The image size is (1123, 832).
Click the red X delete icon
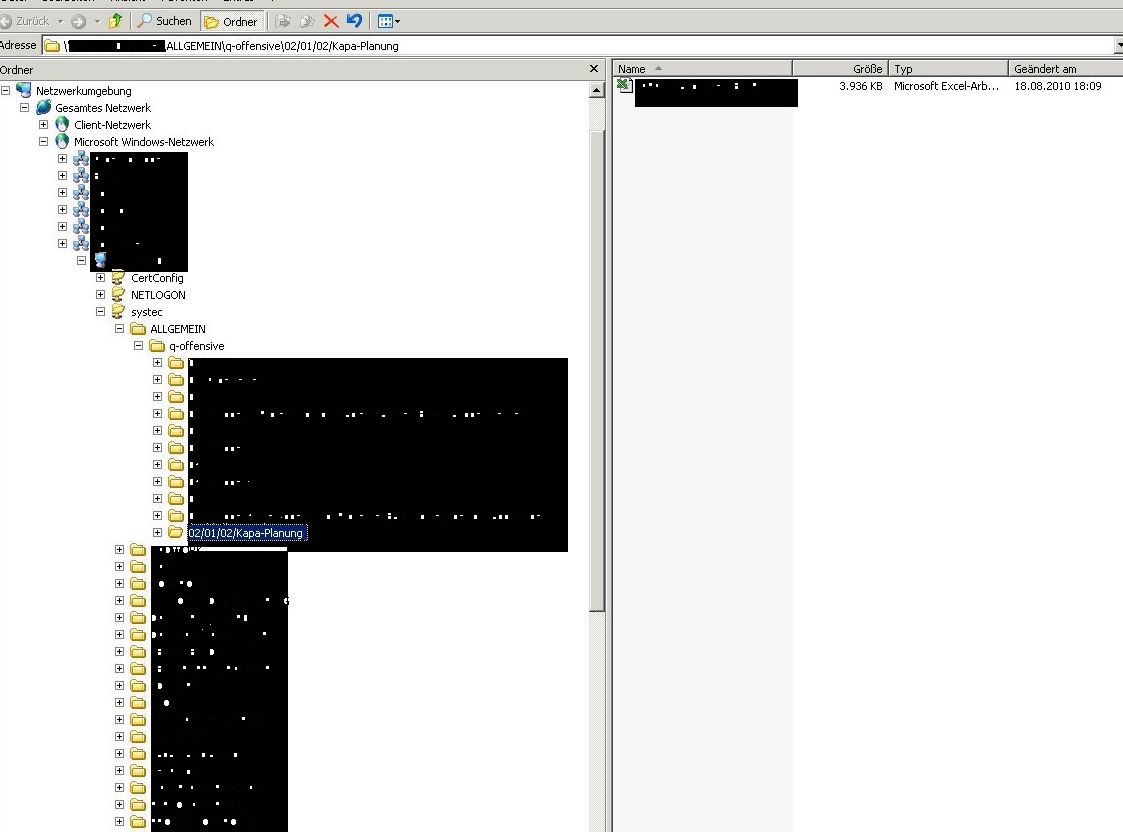pyautogui.click(x=331, y=21)
